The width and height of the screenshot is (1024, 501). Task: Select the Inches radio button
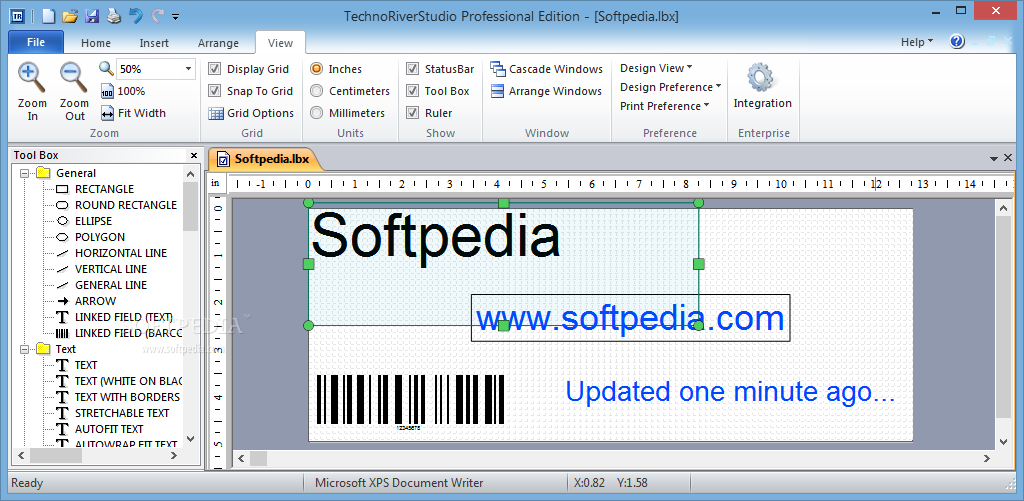[317, 69]
